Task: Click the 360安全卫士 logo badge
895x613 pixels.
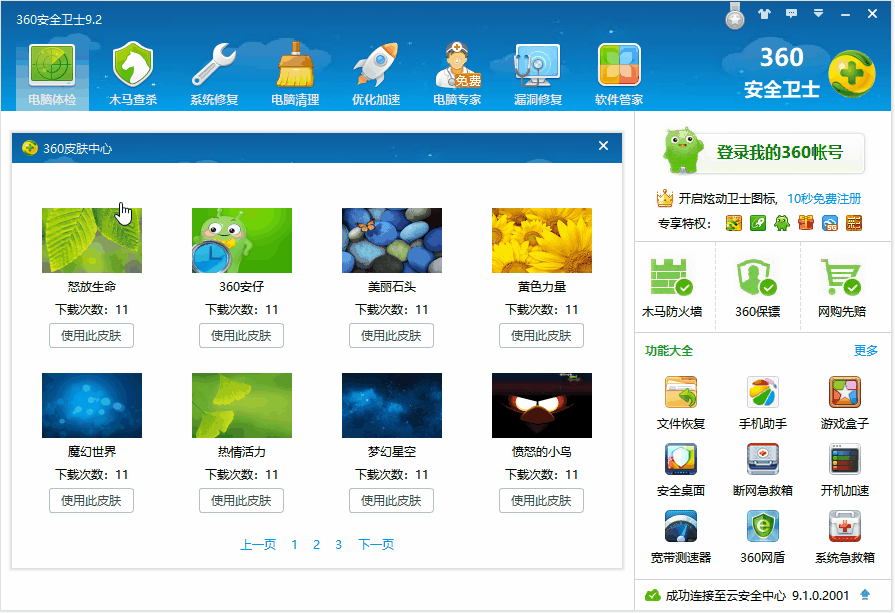Action: pos(852,74)
